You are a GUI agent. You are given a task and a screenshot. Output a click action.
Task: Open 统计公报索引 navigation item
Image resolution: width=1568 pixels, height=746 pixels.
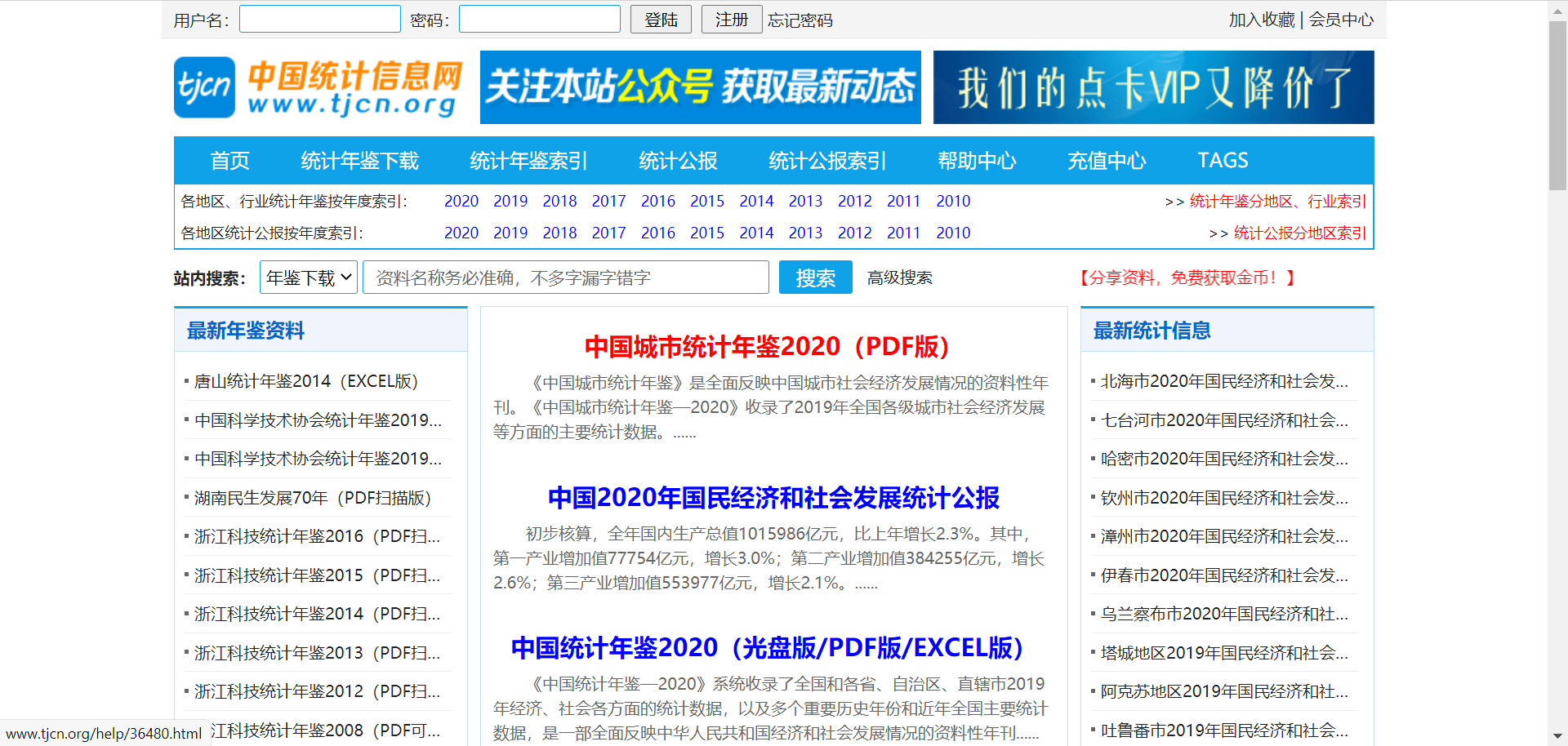point(828,161)
